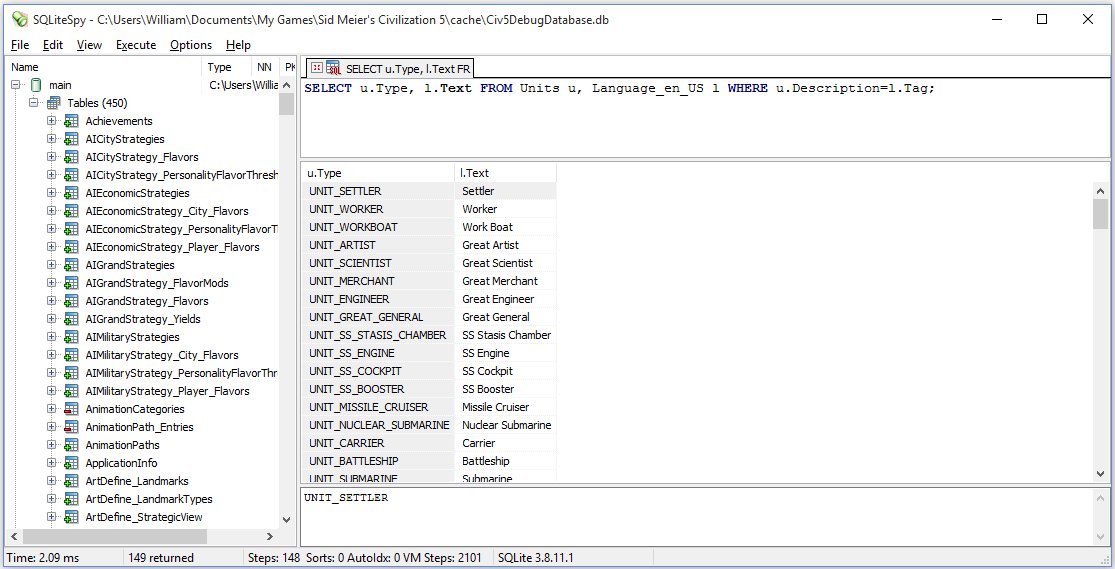Click the AIGrandStrategy_Yields table icon
This screenshot has width=1115, height=569.
click(x=71, y=319)
